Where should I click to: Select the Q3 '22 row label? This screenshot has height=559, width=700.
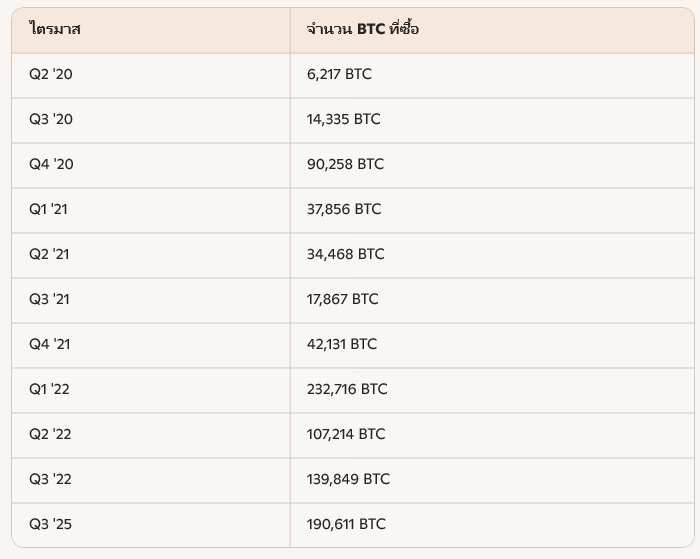pyautogui.click(x=50, y=479)
